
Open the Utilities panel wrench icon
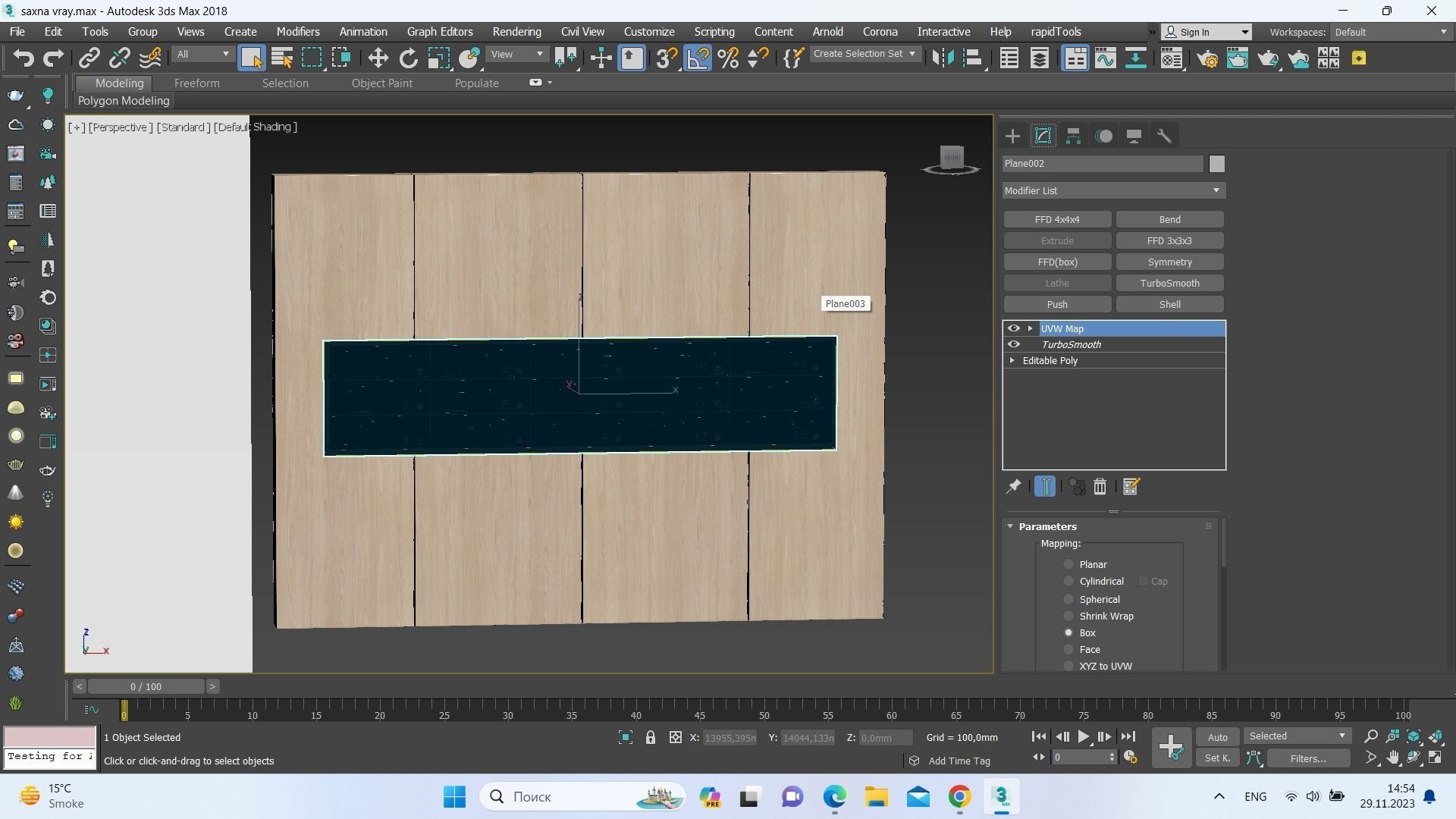pos(1164,136)
